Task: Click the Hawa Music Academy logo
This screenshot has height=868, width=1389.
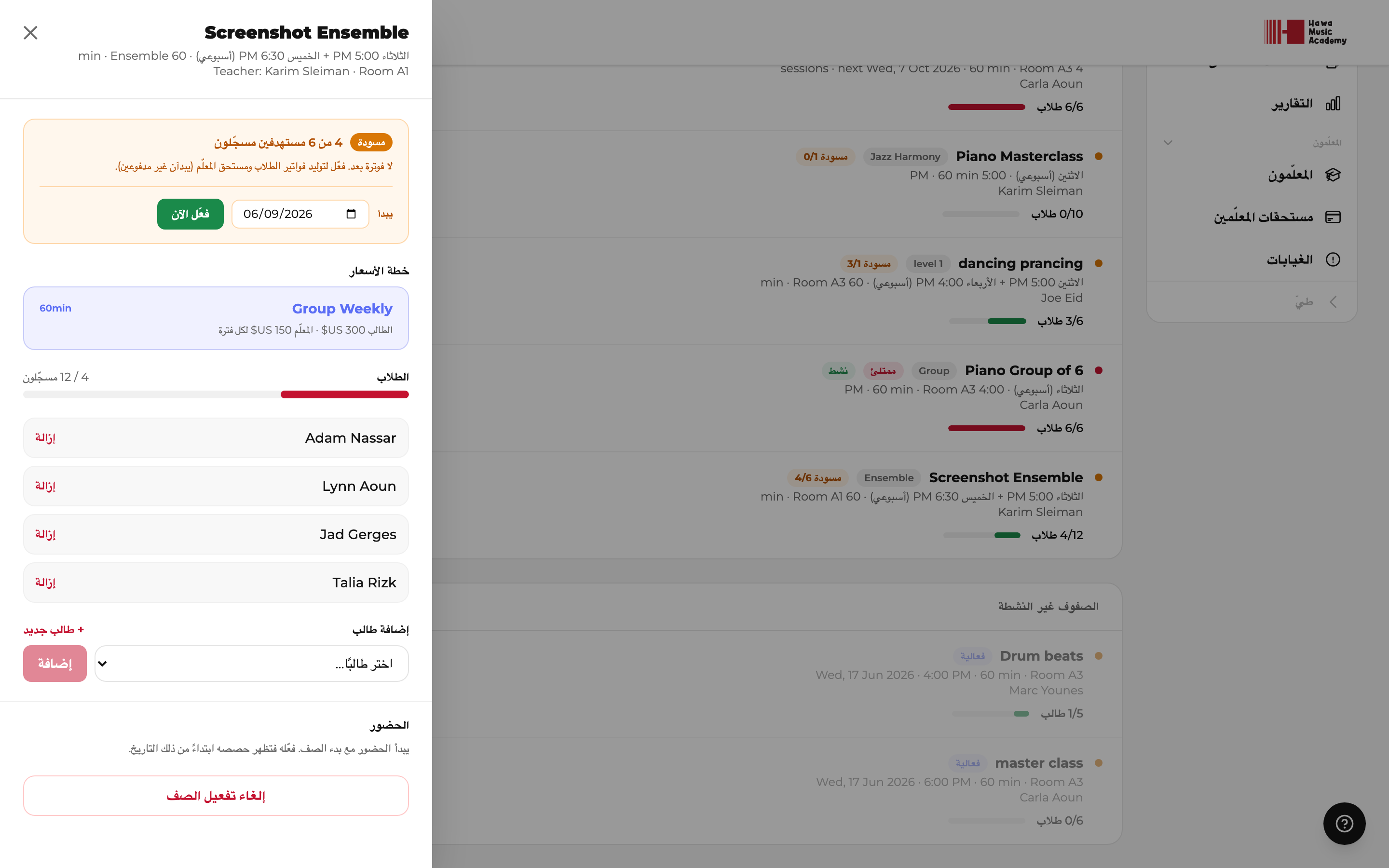Action: [1305, 32]
